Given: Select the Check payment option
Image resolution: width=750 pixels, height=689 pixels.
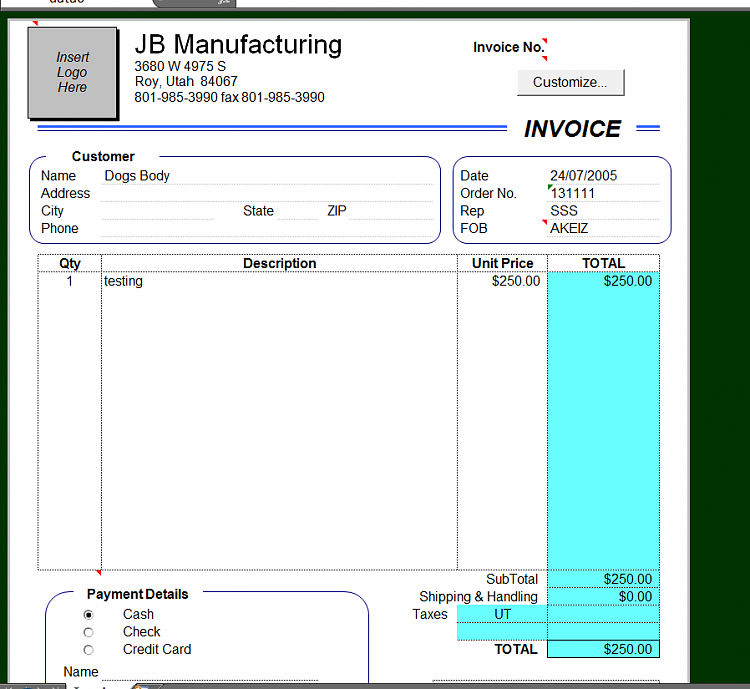Looking at the screenshot, I should click(x=88, y=632).
